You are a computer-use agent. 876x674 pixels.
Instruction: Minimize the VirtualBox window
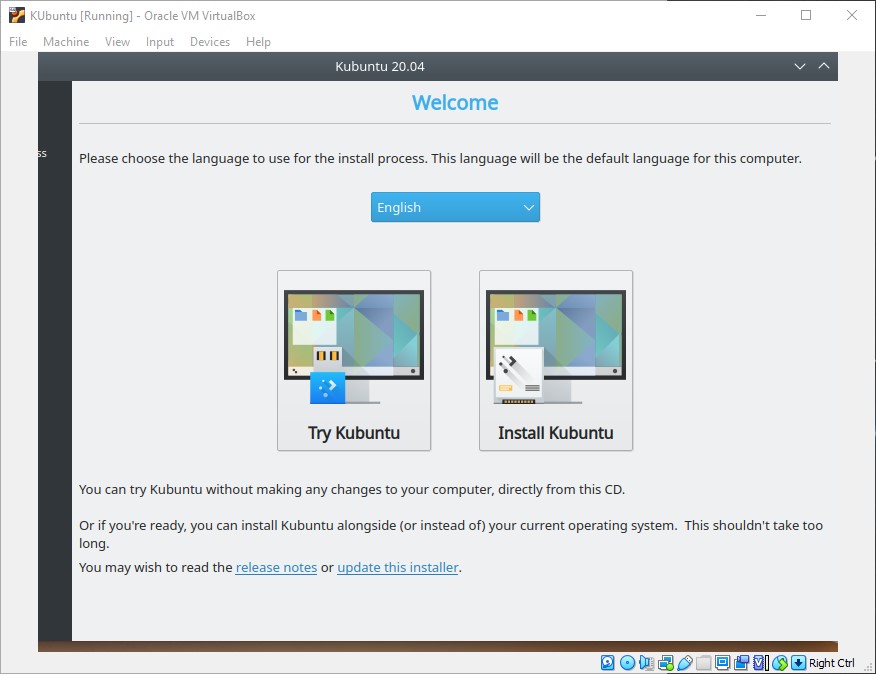pos(760,15)
